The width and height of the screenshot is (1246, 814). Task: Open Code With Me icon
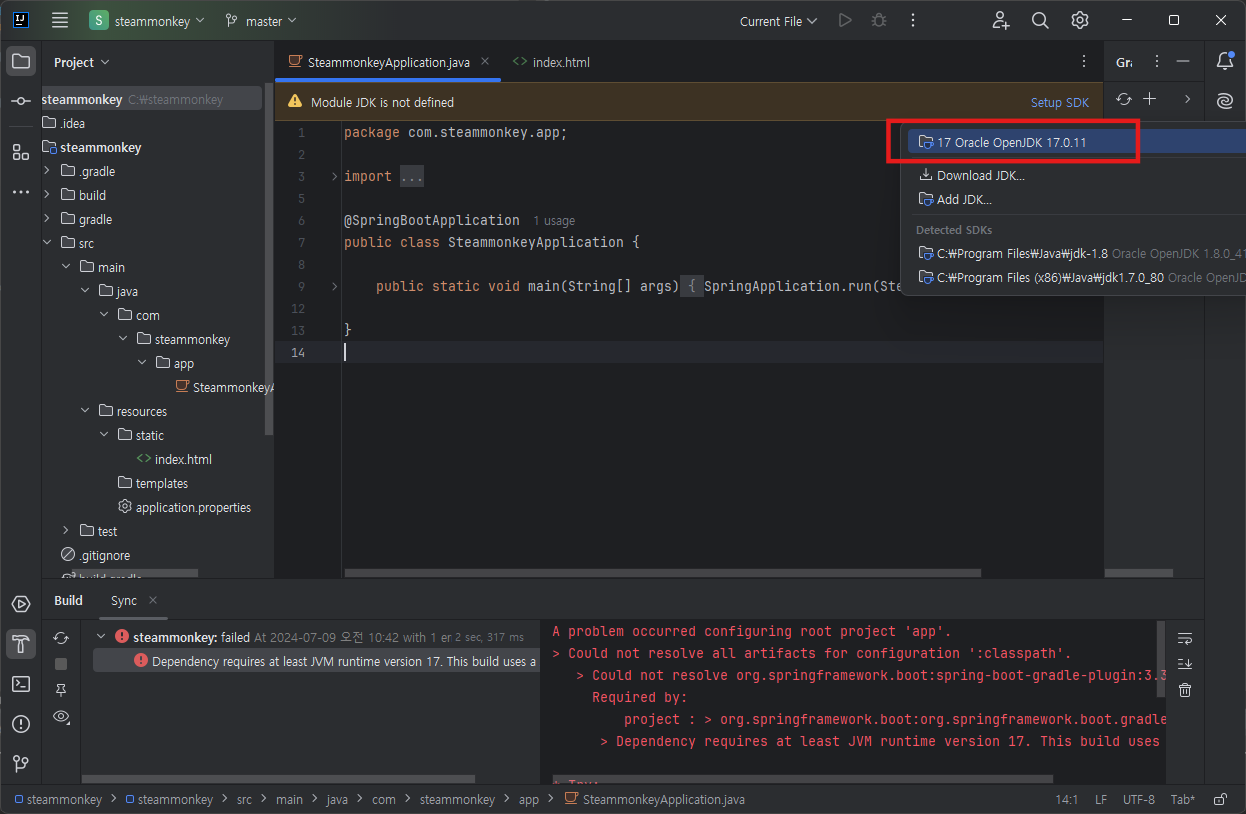pos(1000,20)
